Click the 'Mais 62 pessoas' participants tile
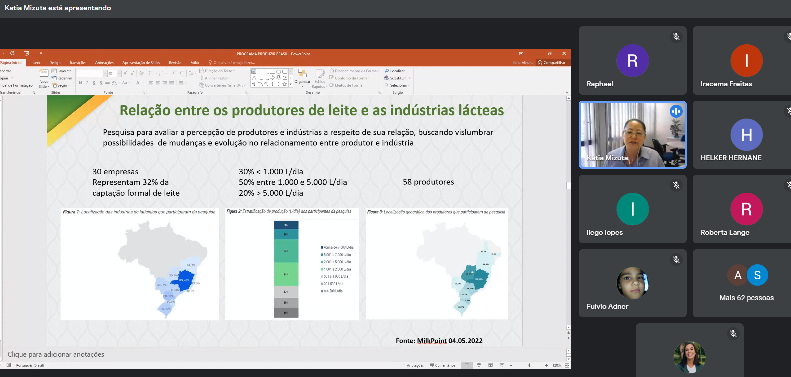791x377 pixels. point(747,283)
